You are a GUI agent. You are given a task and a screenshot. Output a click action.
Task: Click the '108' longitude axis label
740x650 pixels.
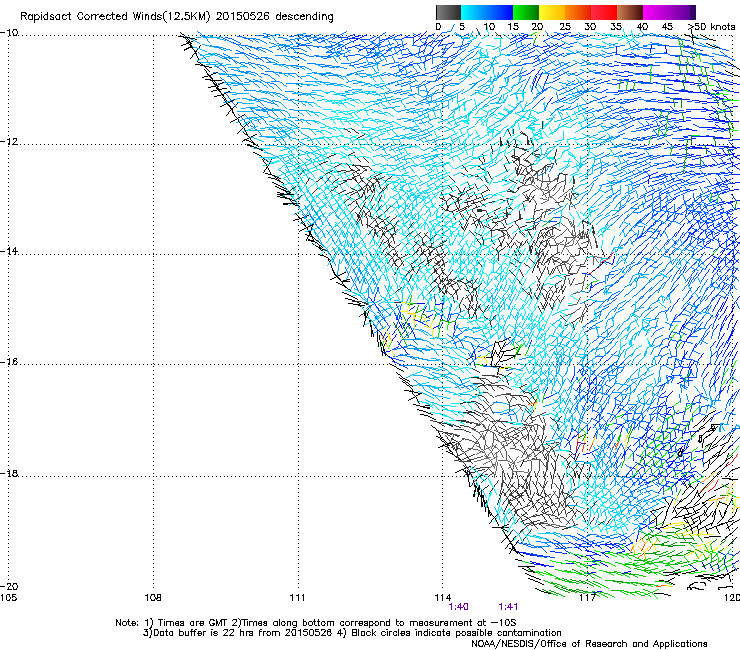(x=153, y=598)
